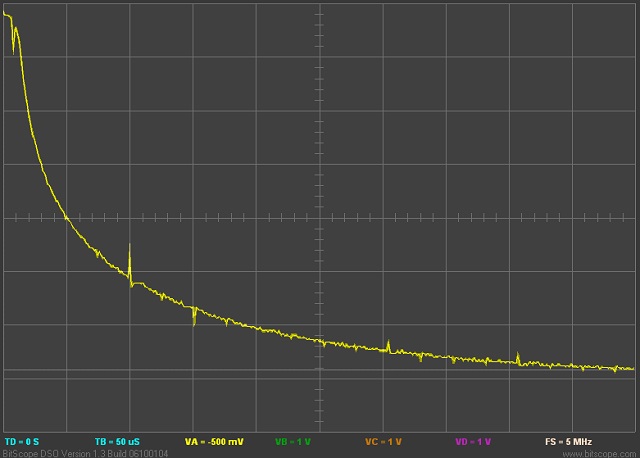Image resolution: width=640 pixels, height=458 pixels.
Task: Click the TB = 50 uS timebase readout
Action: pyautogui.click(x=117, y=442)
